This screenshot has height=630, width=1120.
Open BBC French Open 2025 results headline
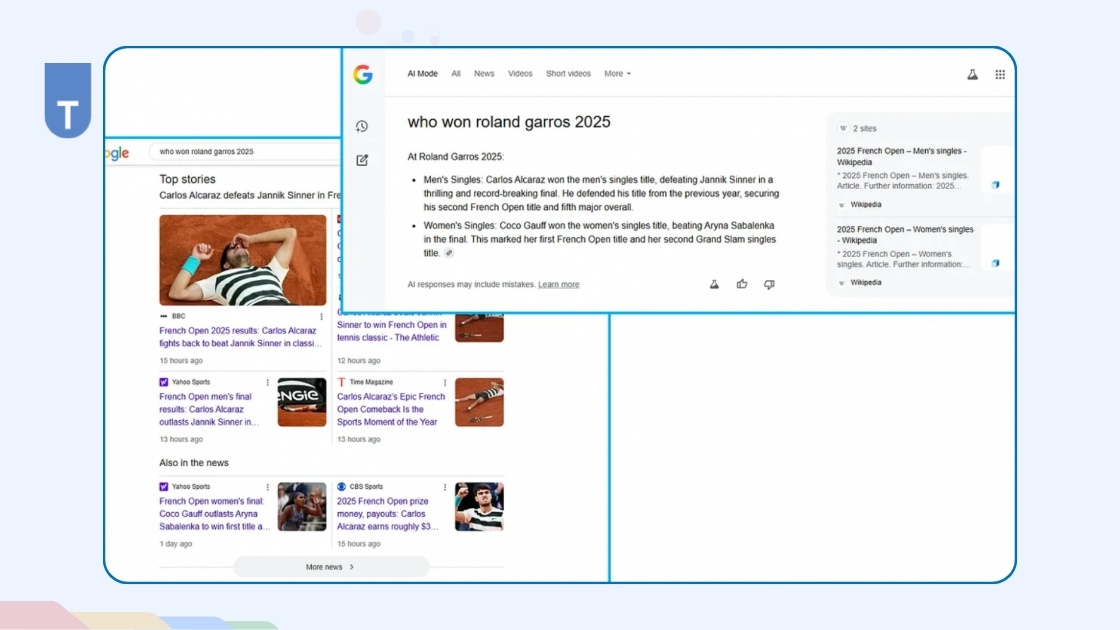pos(241,337)
